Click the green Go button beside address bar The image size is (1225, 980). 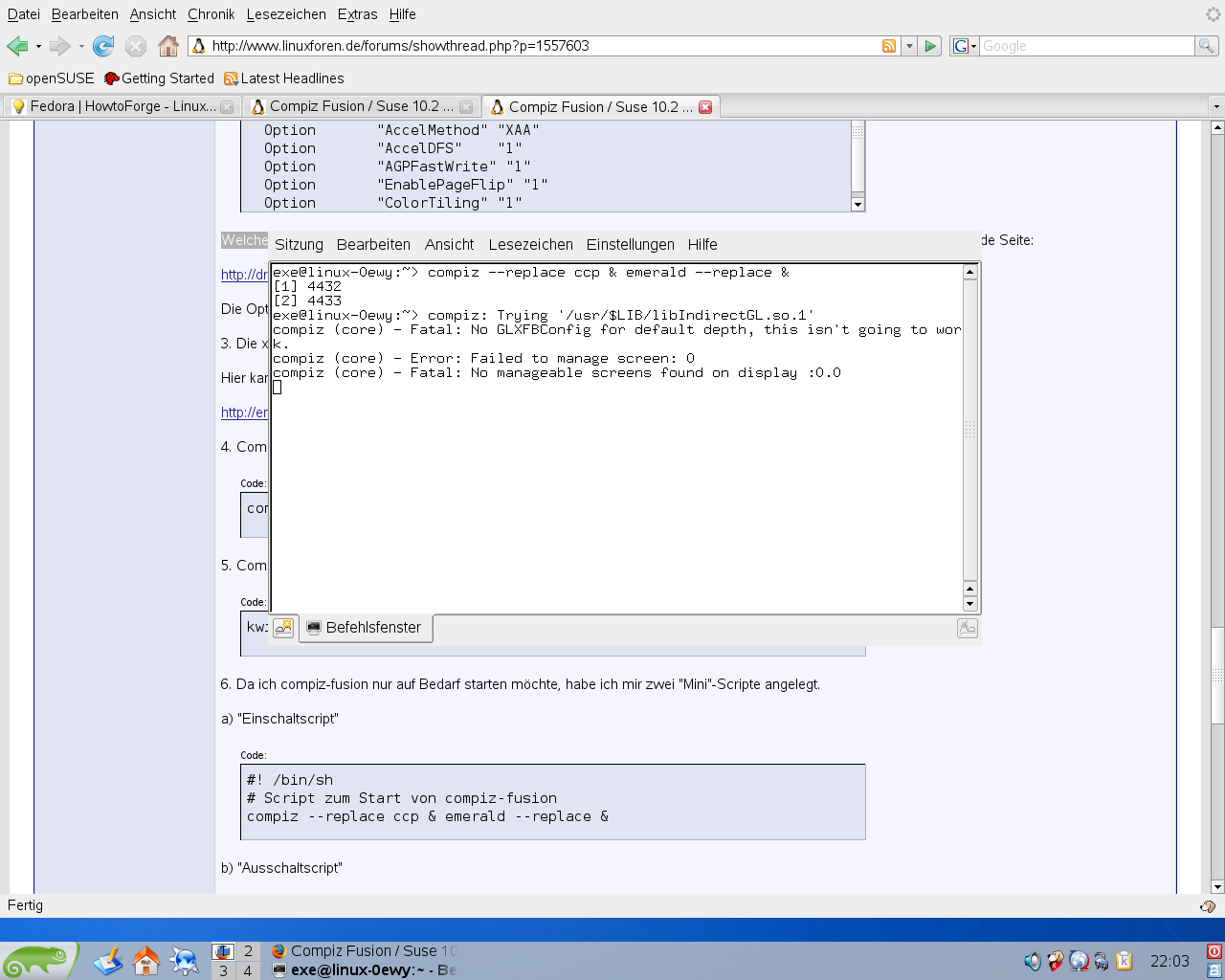(x=930, y=46)
